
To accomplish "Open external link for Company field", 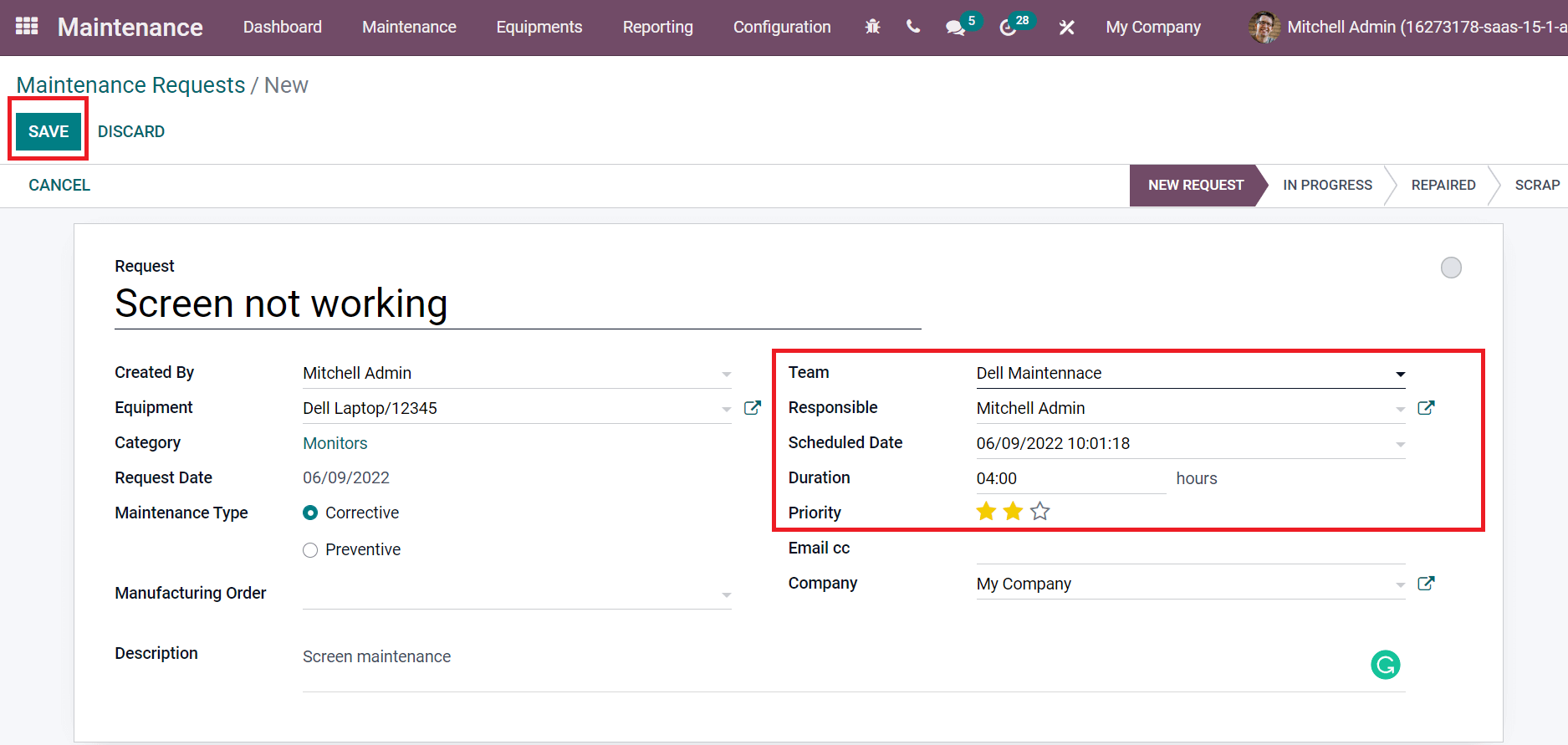I will coord(1426,583).
